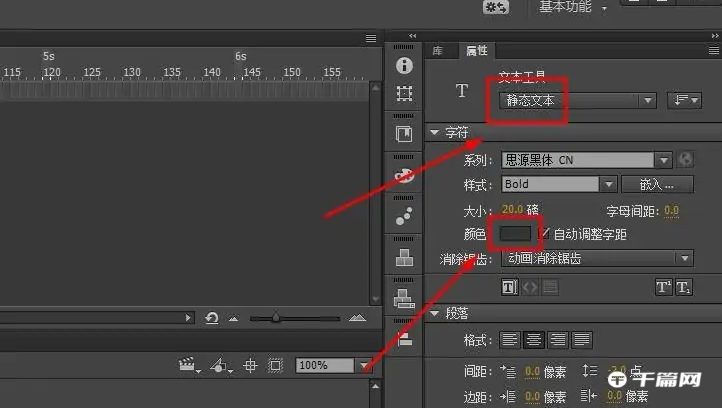This screenshot has height=408, width=722.
Task: Select align center paragraph format
Action: point(534,340)
